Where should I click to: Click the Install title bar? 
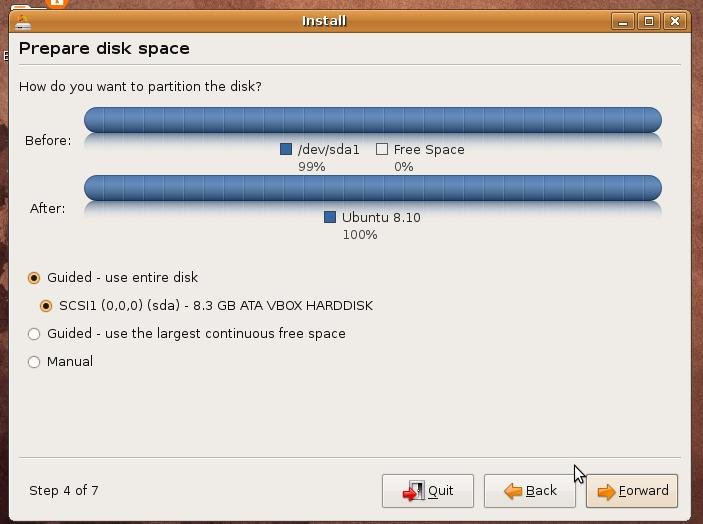point(324,20)
